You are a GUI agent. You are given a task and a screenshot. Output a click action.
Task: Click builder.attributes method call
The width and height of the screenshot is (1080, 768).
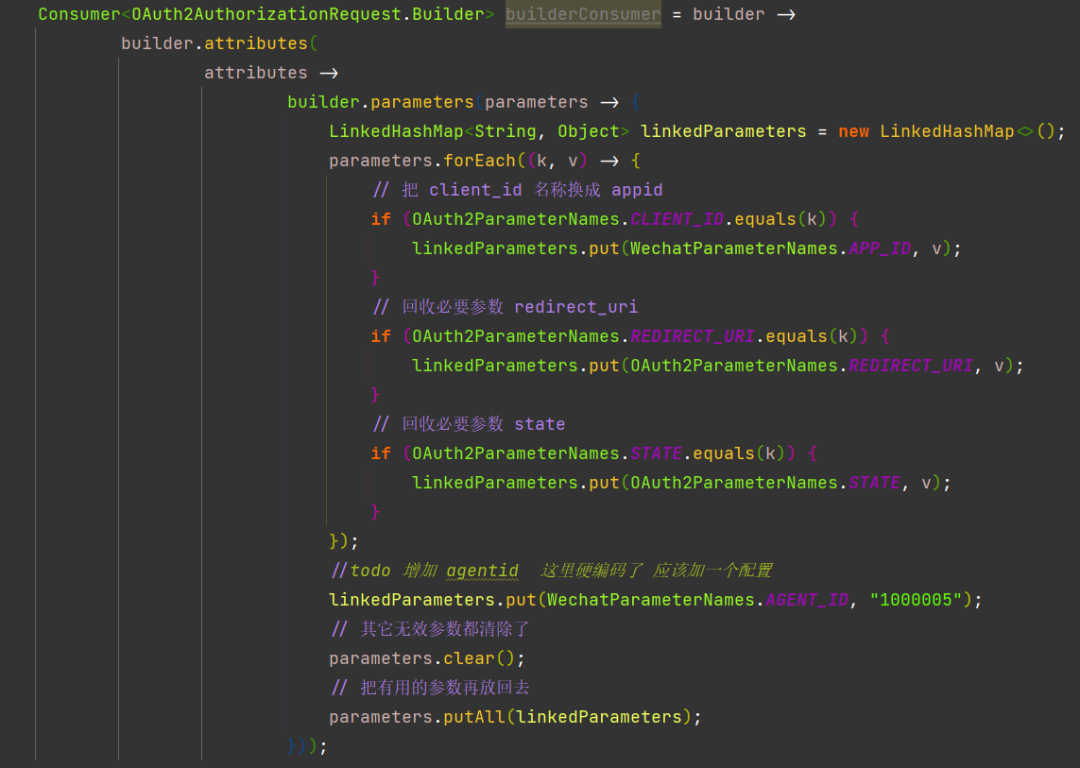(x=214, y=43)
